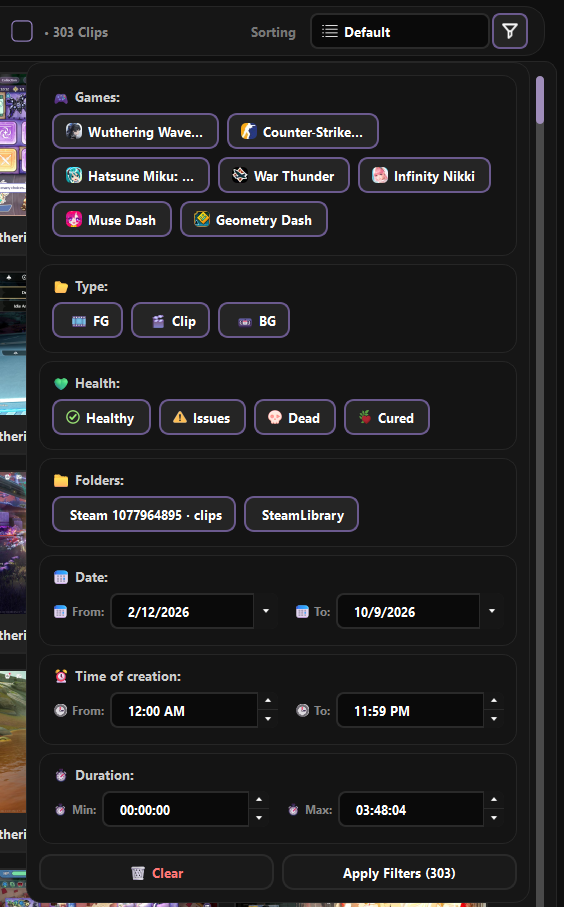Click the stopwatch icon beside Duration heading
The width and height of the screenshot is (564, 907).
pos(61,775)
